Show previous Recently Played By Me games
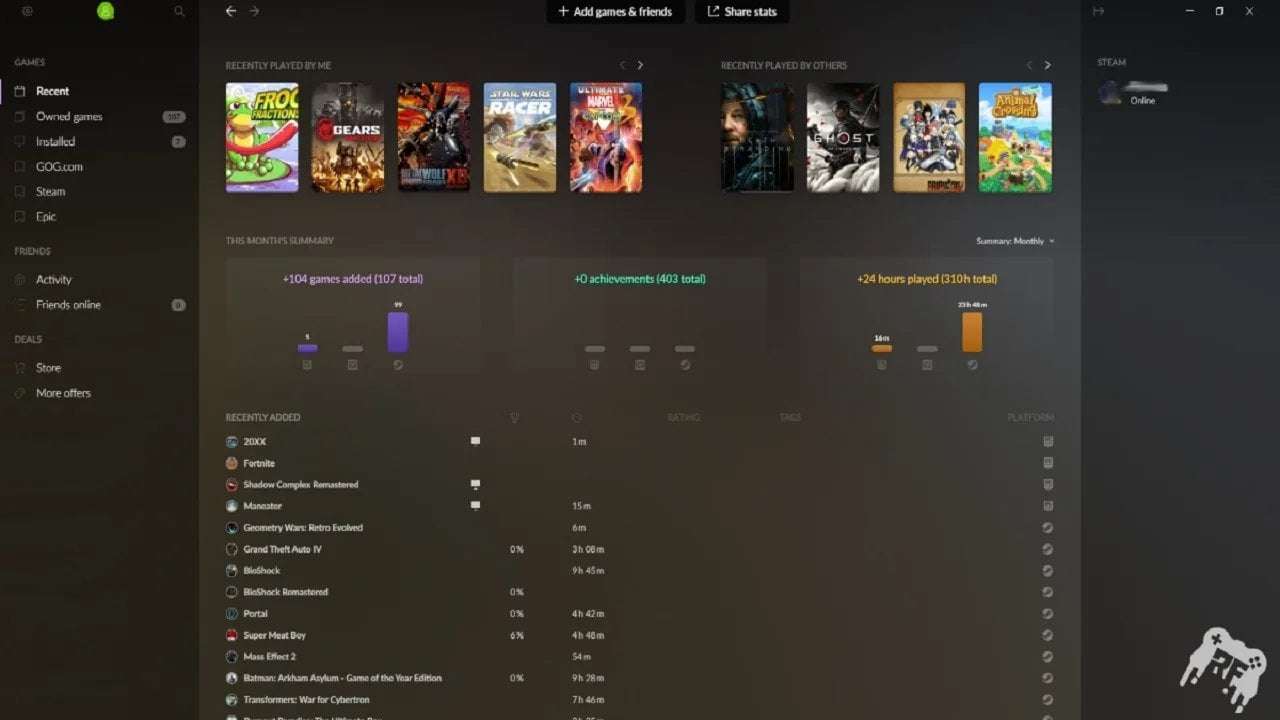The width and height of the screenshot is (1280, 720). tap(622, 65)
